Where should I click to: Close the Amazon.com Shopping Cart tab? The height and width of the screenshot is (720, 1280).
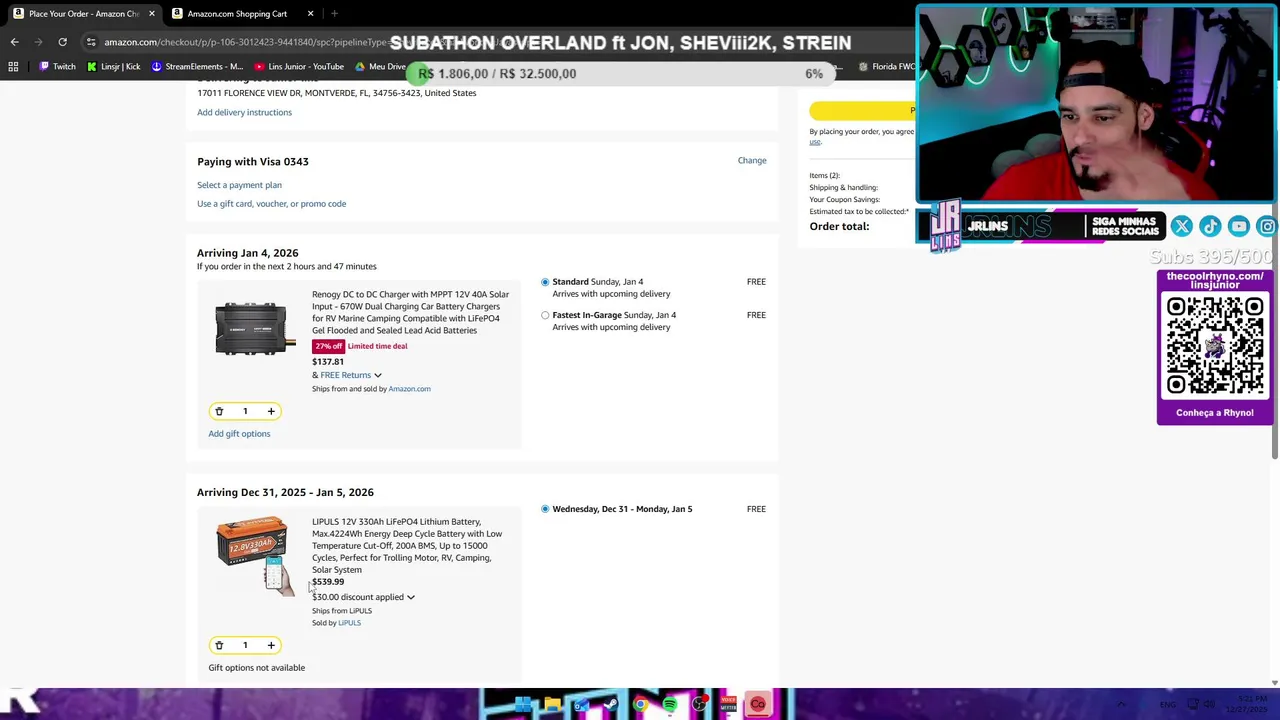[310, 14]
